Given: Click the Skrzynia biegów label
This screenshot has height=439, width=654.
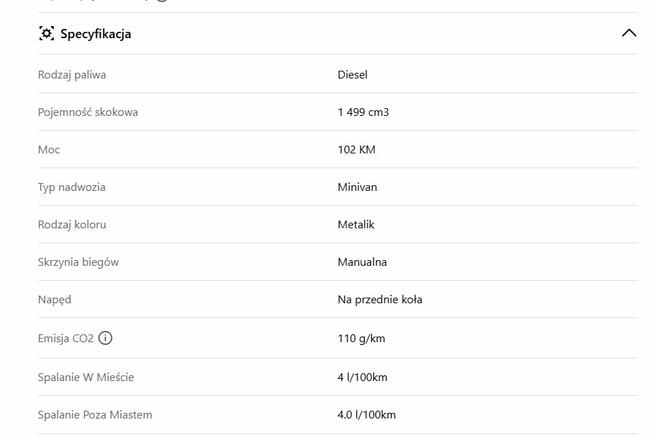Looking at the screenshot, I should 78,262.
